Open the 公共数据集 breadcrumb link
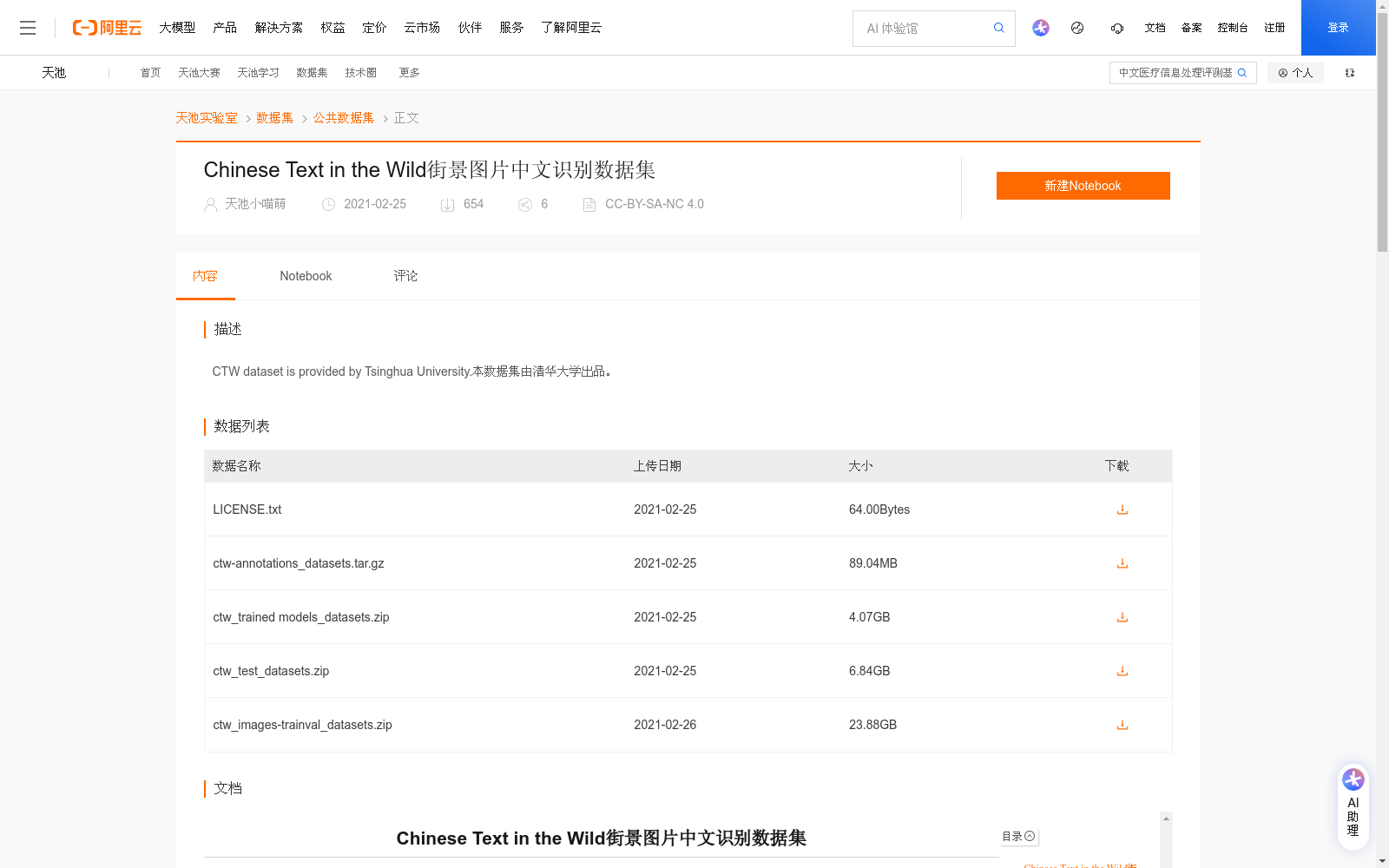 coord(343,117)
